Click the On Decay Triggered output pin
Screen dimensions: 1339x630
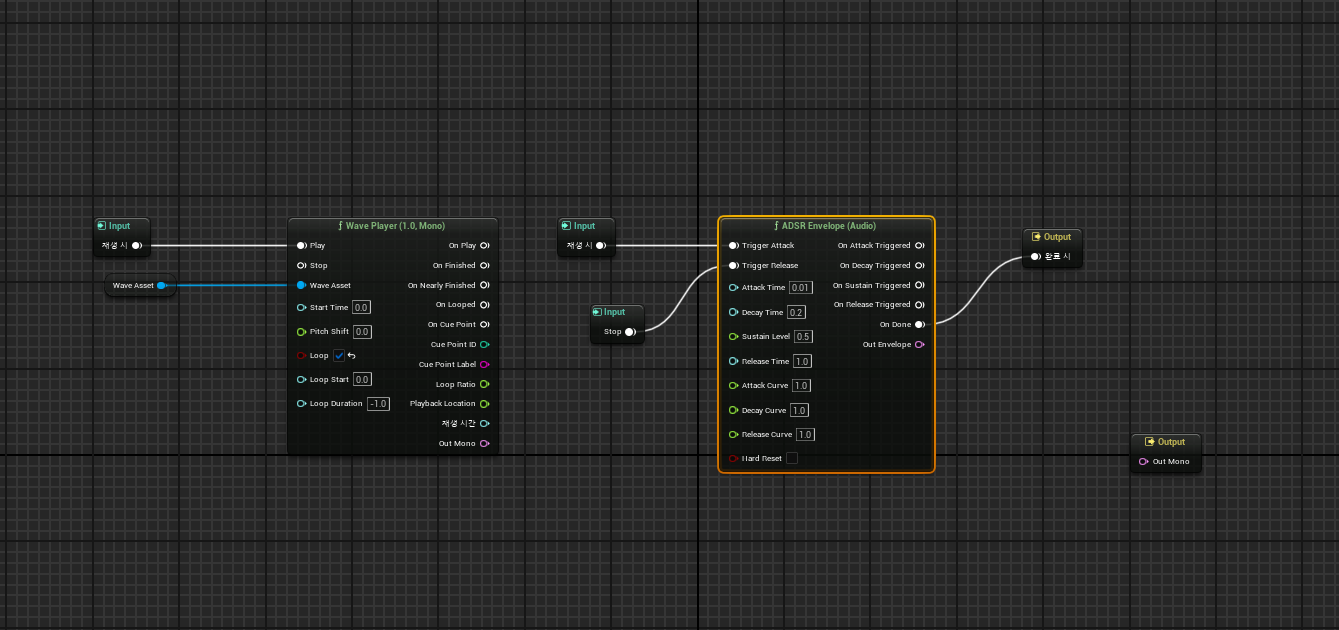(x=919, y=265)
